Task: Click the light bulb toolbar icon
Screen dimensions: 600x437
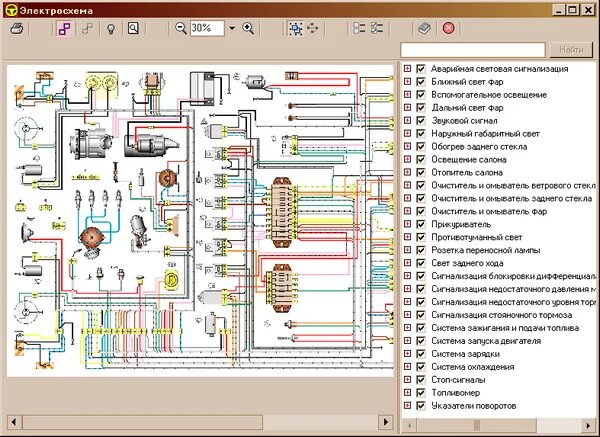Action: [x=111, y=28]
